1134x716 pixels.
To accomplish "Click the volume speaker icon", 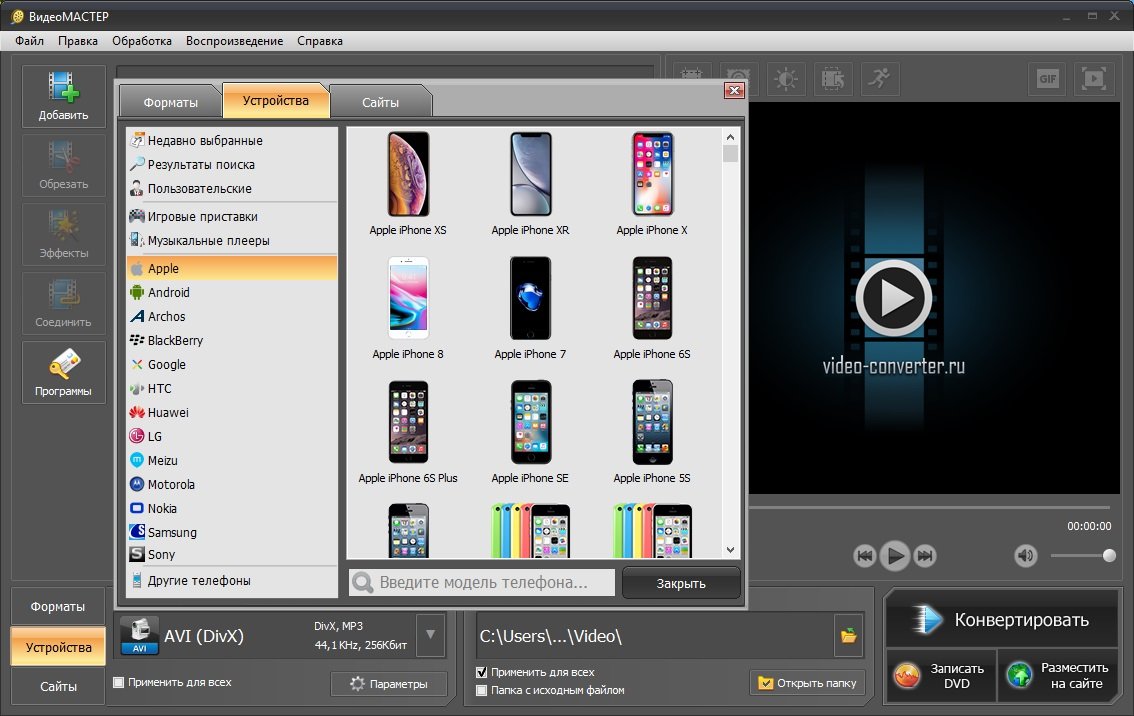I will [x=1026, y=555].
